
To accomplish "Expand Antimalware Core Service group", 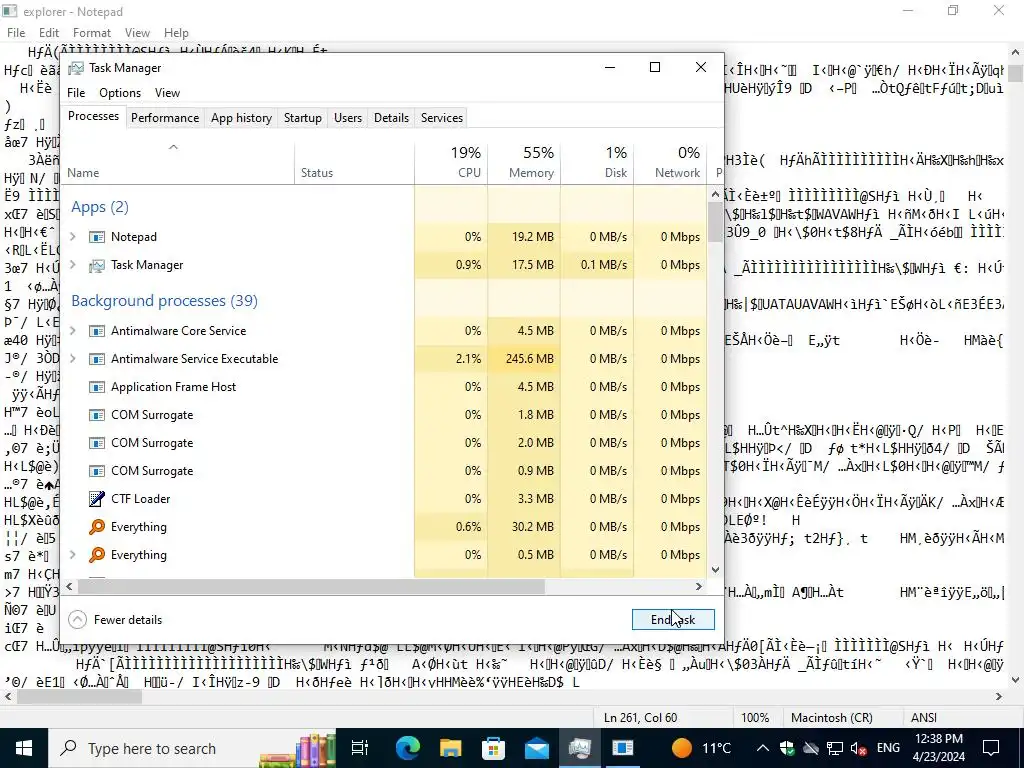I will click(x=73, y=331).
